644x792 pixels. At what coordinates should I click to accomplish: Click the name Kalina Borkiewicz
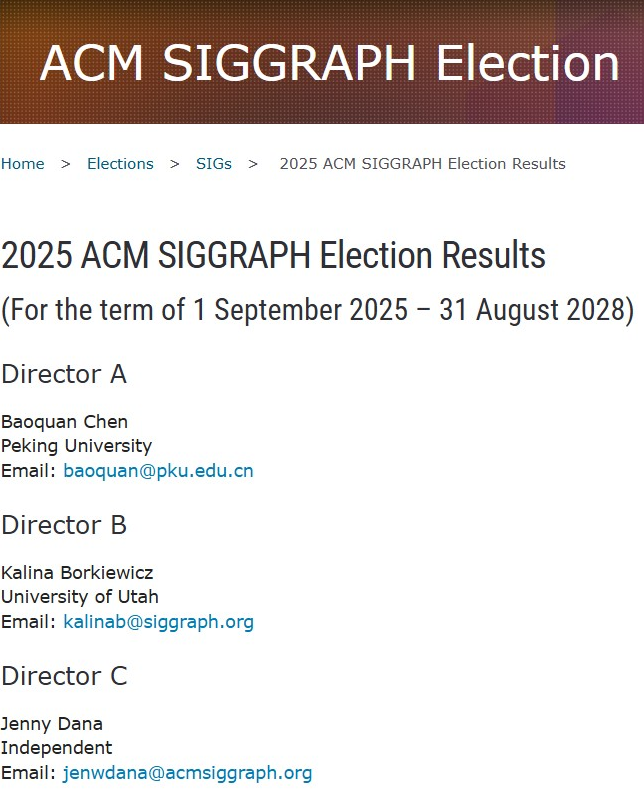point(77,573)
